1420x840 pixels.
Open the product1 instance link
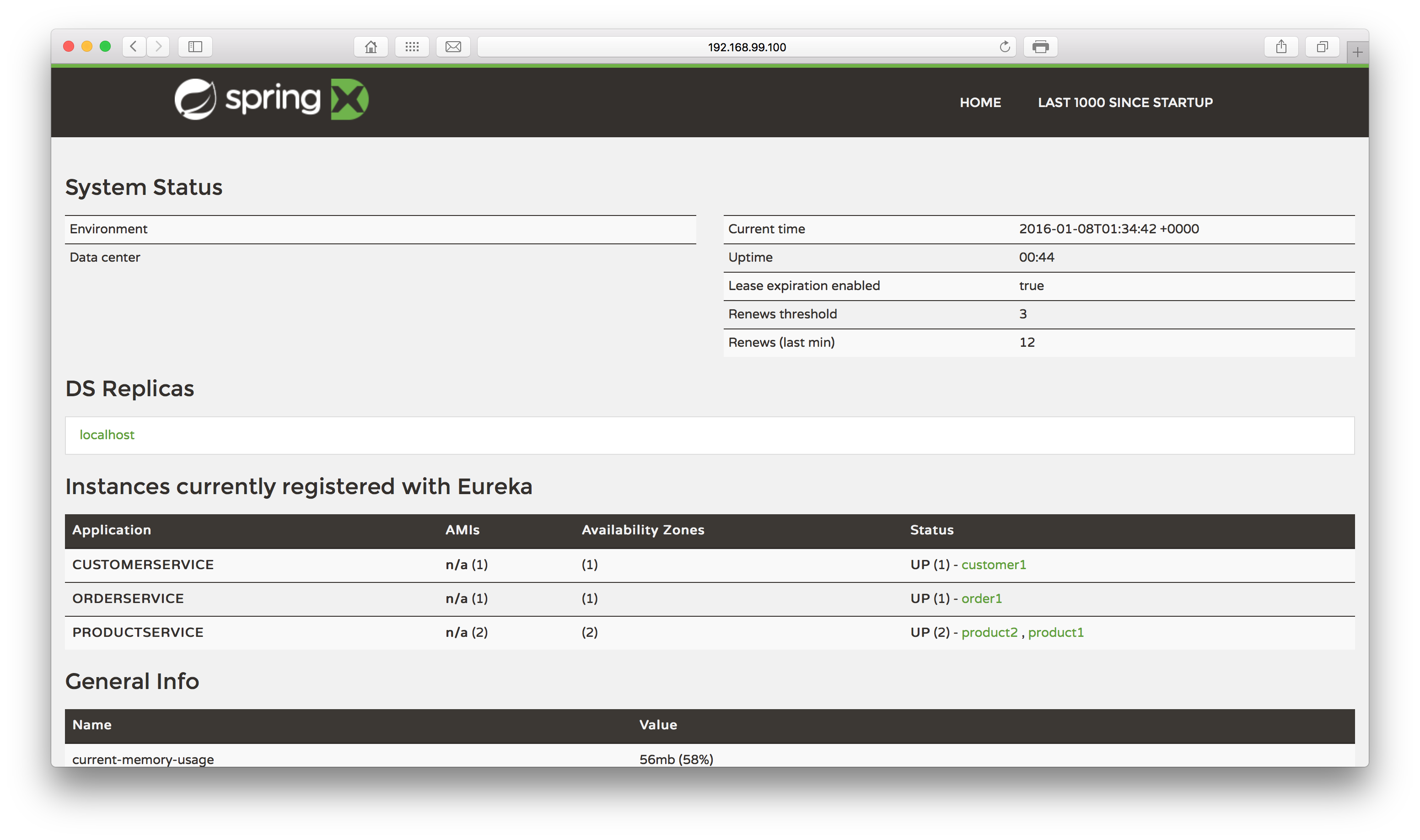click(x=1055, y=632)
